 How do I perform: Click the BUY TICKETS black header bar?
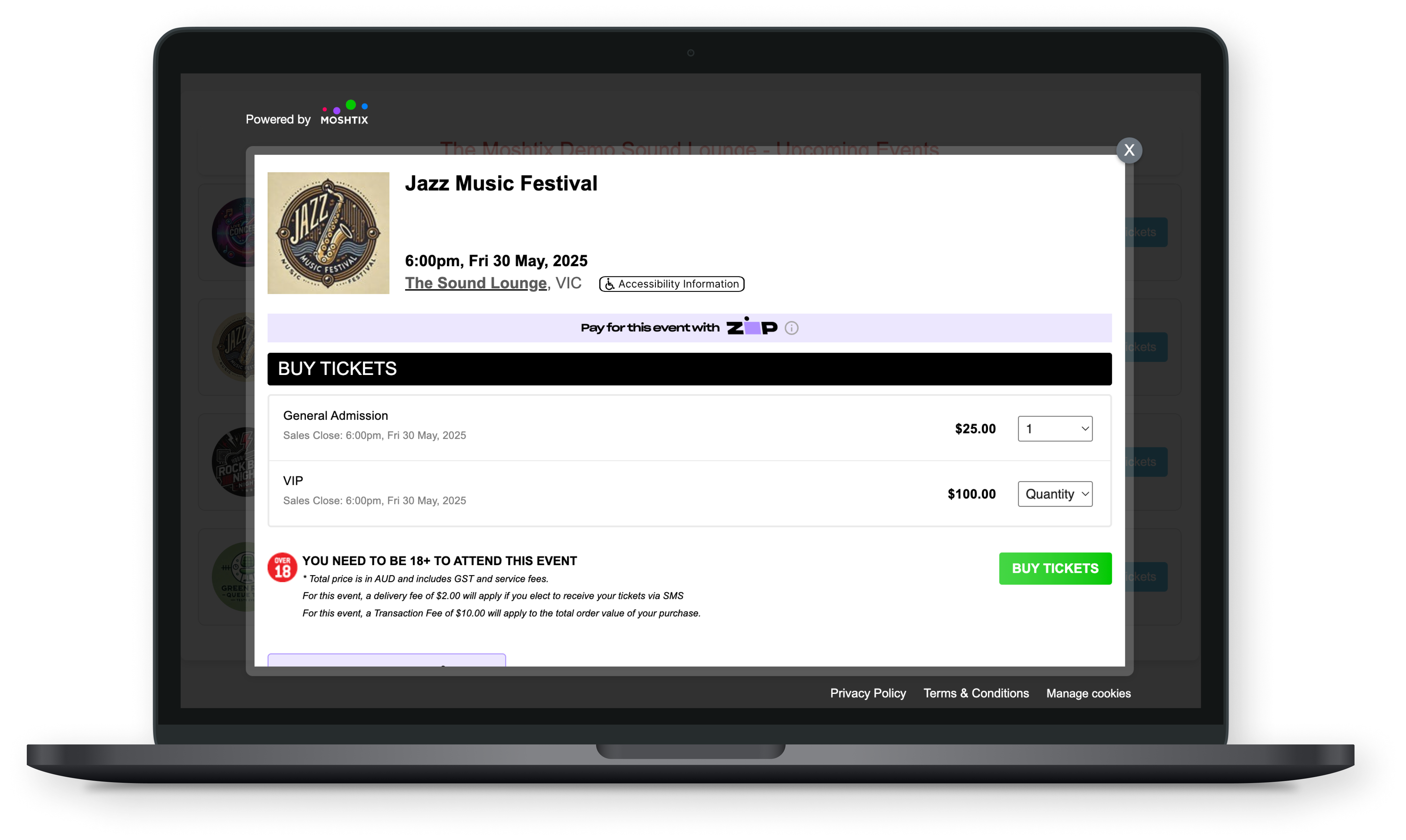pyautogui.click(x=689, y=369)
